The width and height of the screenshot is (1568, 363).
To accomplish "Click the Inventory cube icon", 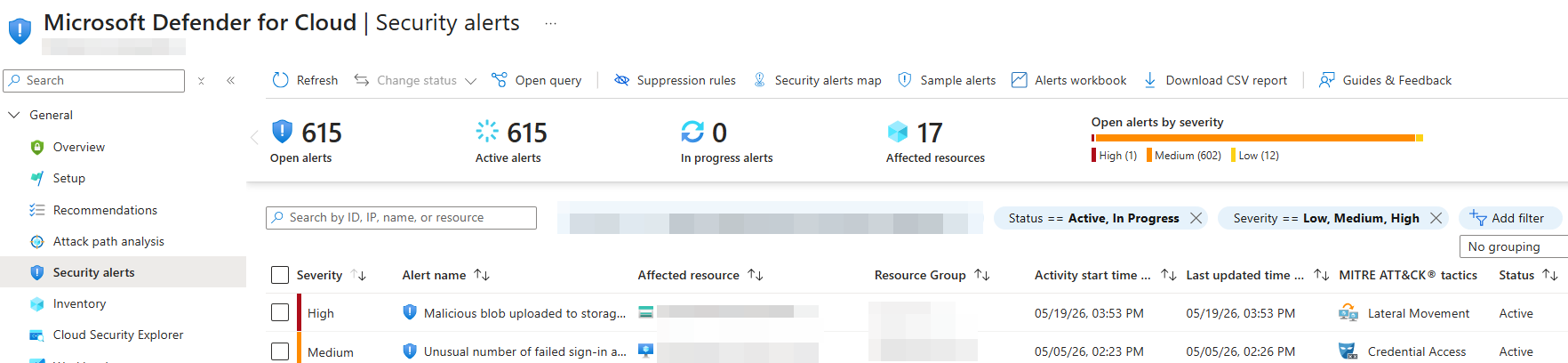I will (x=36, y=303).
